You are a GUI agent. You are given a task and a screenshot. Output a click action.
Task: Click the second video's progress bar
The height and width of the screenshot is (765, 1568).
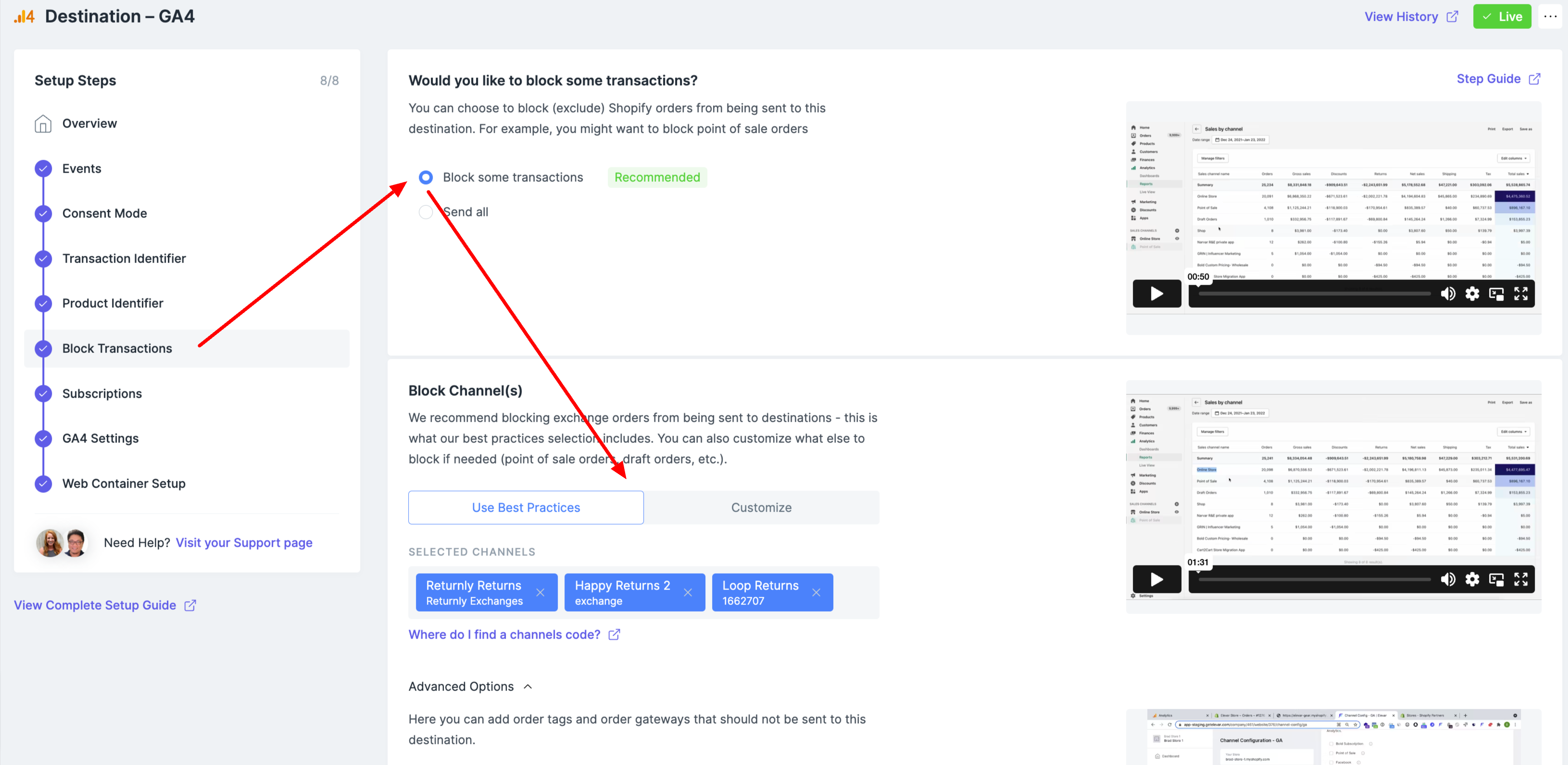point(1315,579)
